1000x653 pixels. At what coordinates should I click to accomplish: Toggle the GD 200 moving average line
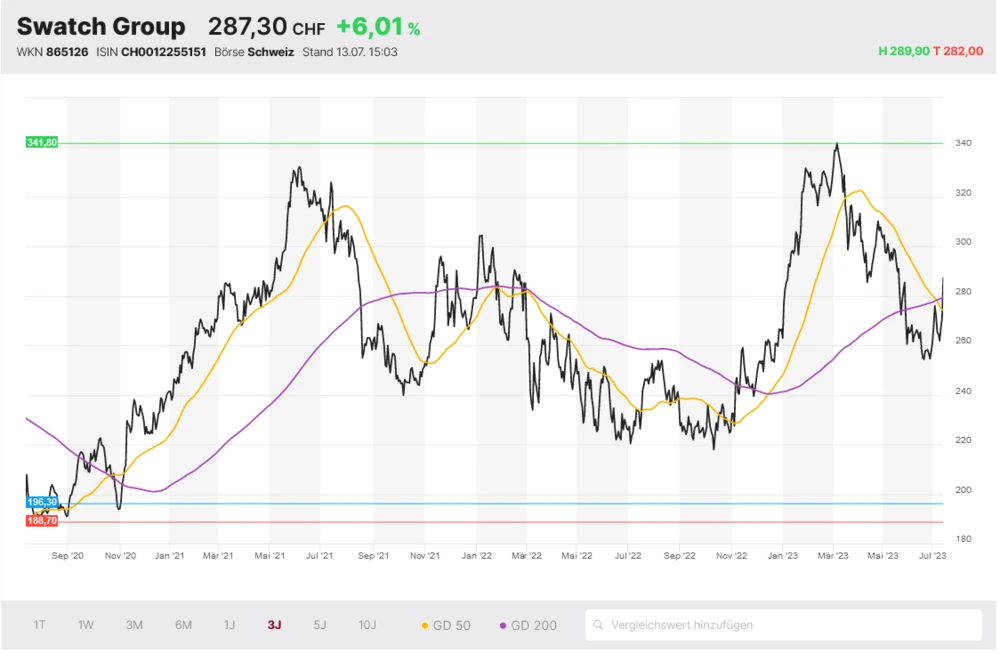pos(527,626)
